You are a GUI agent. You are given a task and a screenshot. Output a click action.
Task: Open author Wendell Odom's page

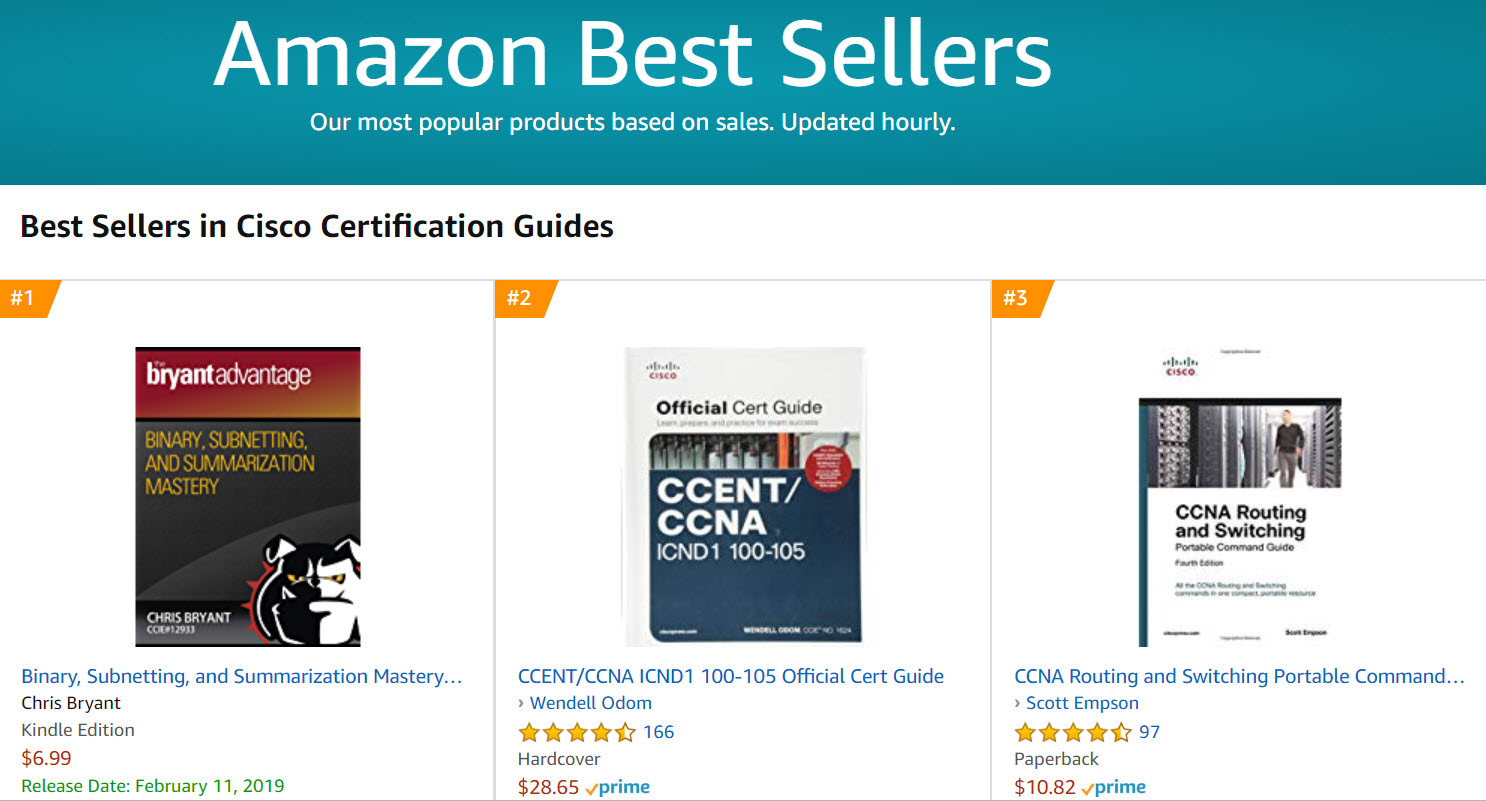tap(591, 703)
